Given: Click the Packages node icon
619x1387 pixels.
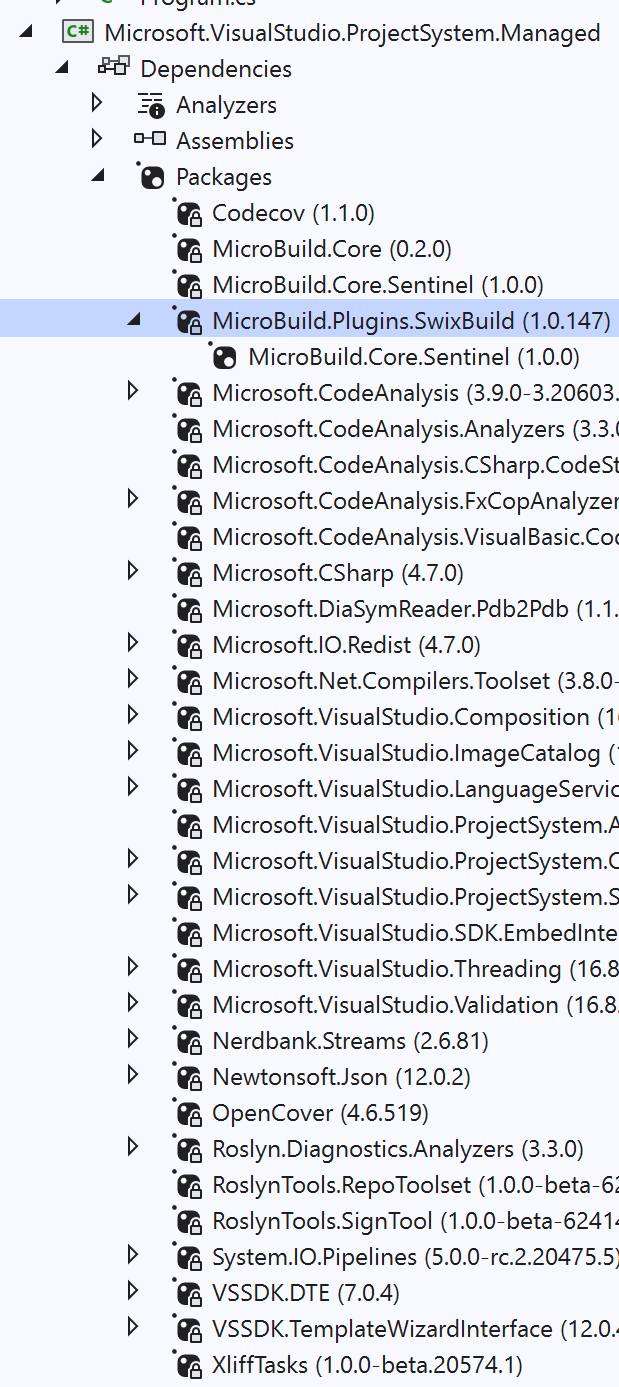Looking at the screenshot, I should pos(151,177).
